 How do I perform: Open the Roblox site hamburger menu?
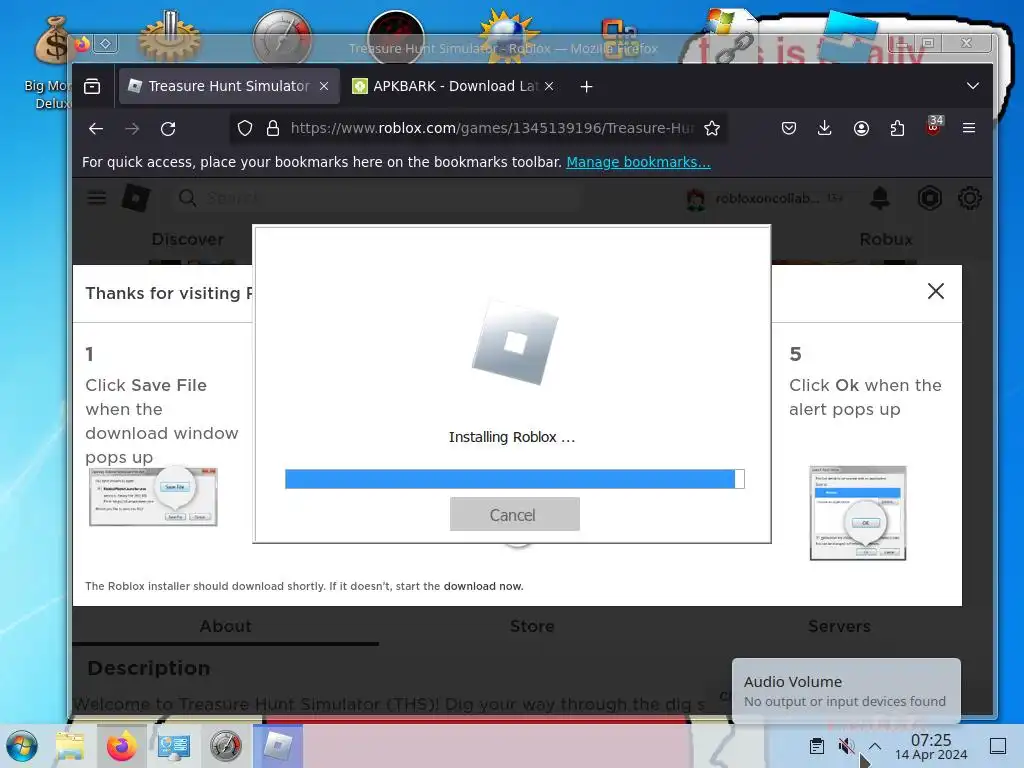click(x=97, y=198)
